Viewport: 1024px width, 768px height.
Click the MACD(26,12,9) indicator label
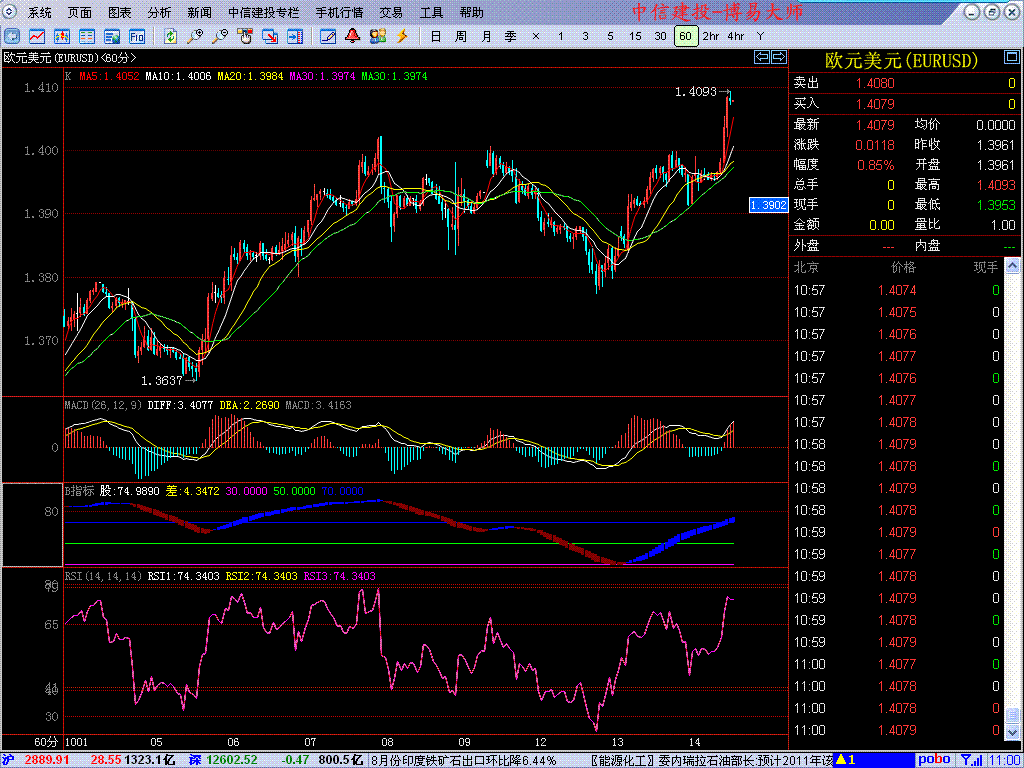[103, 405]
